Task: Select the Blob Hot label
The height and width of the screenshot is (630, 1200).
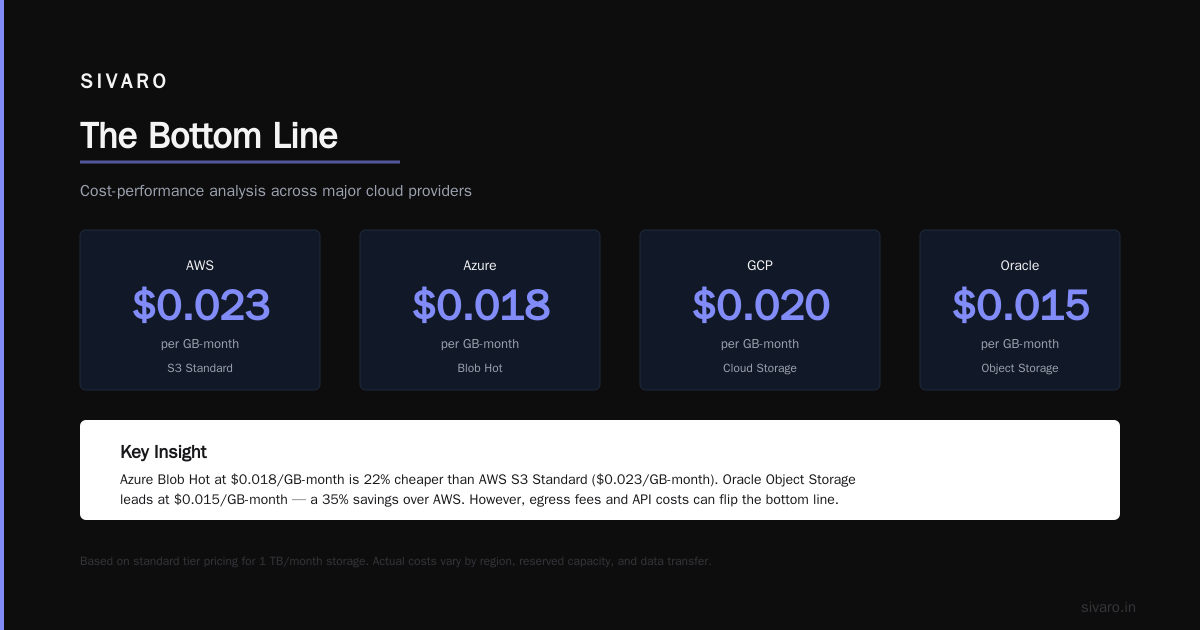Action: click(x=480, y=368)
